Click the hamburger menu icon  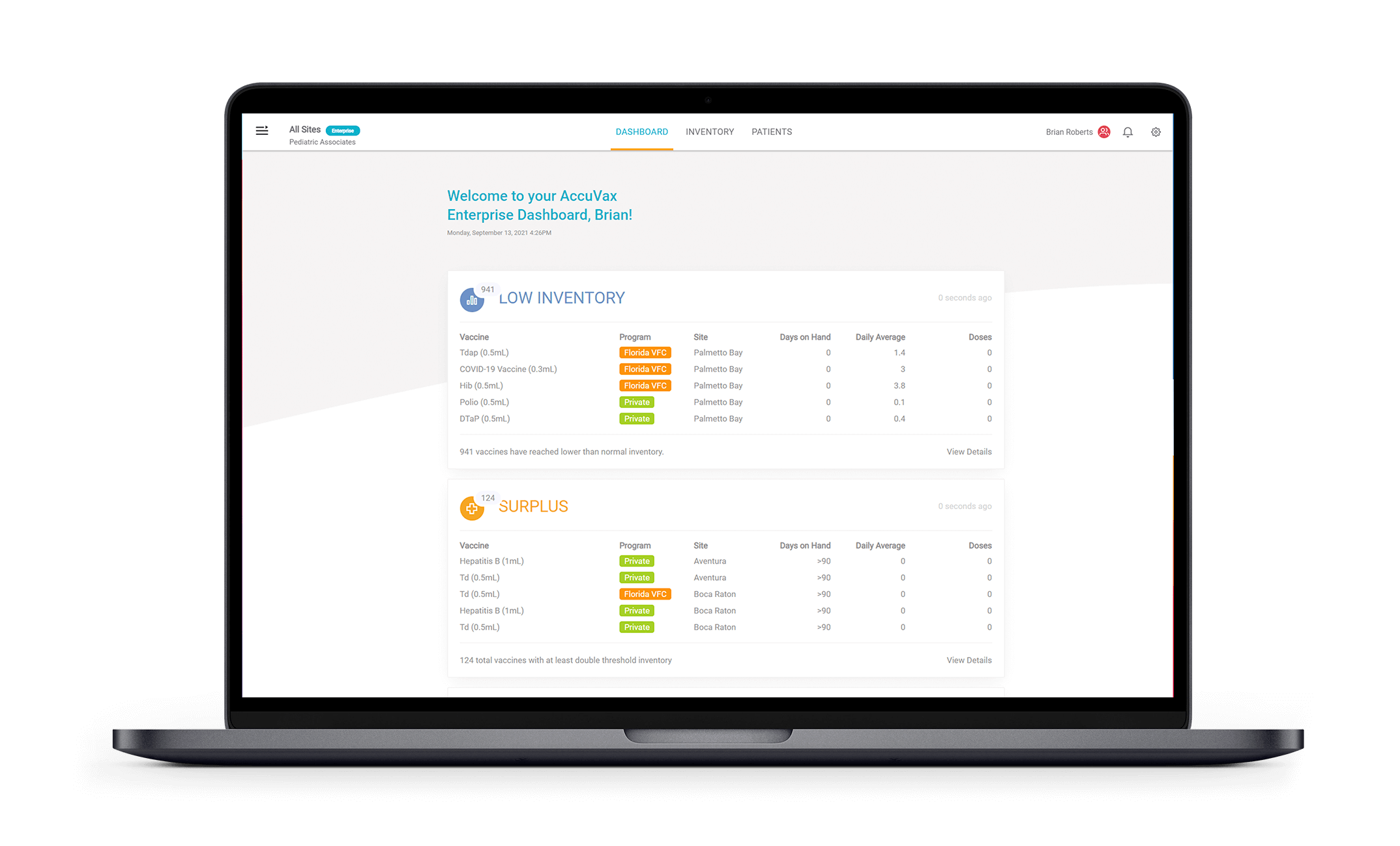point(262,131)
